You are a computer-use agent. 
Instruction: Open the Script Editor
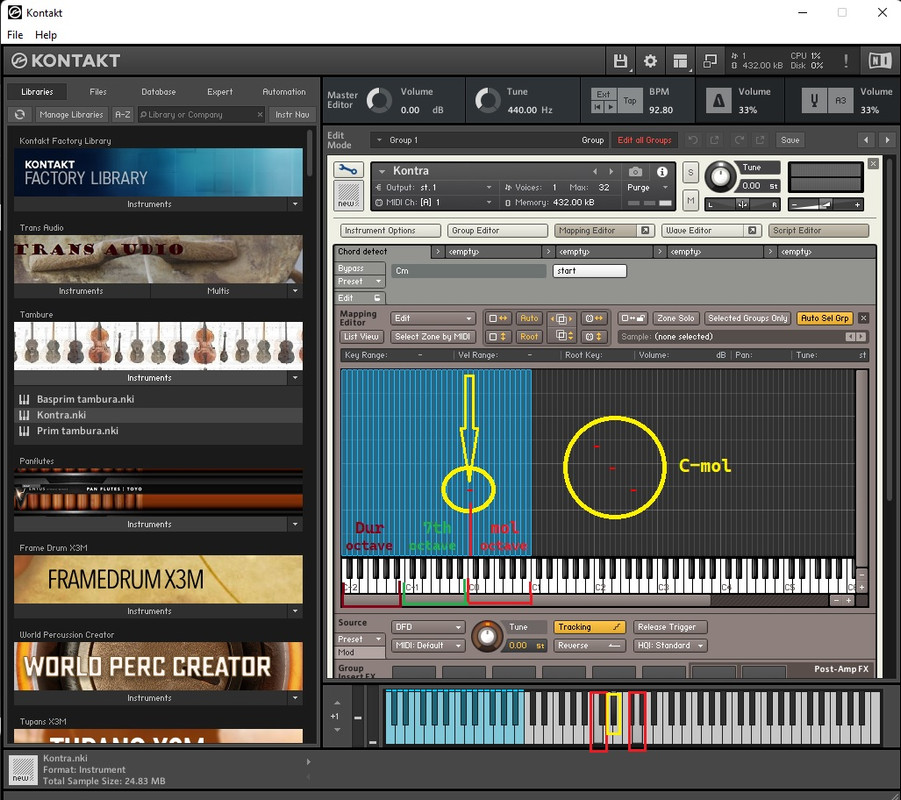818,230
